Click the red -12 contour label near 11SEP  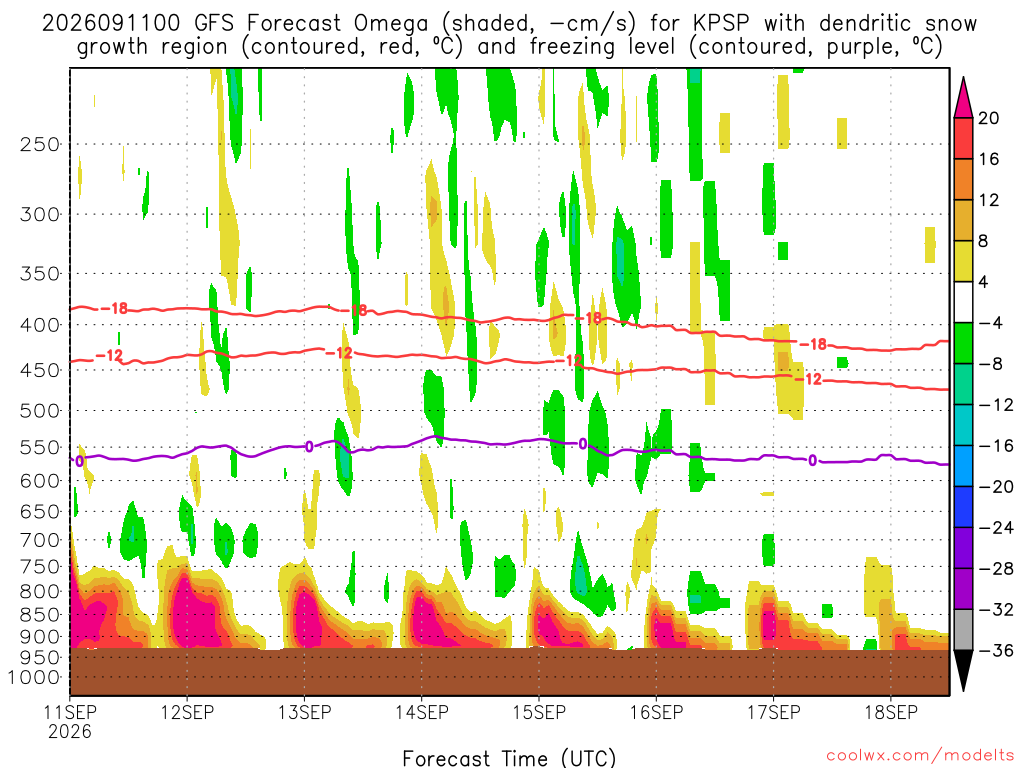109,356
